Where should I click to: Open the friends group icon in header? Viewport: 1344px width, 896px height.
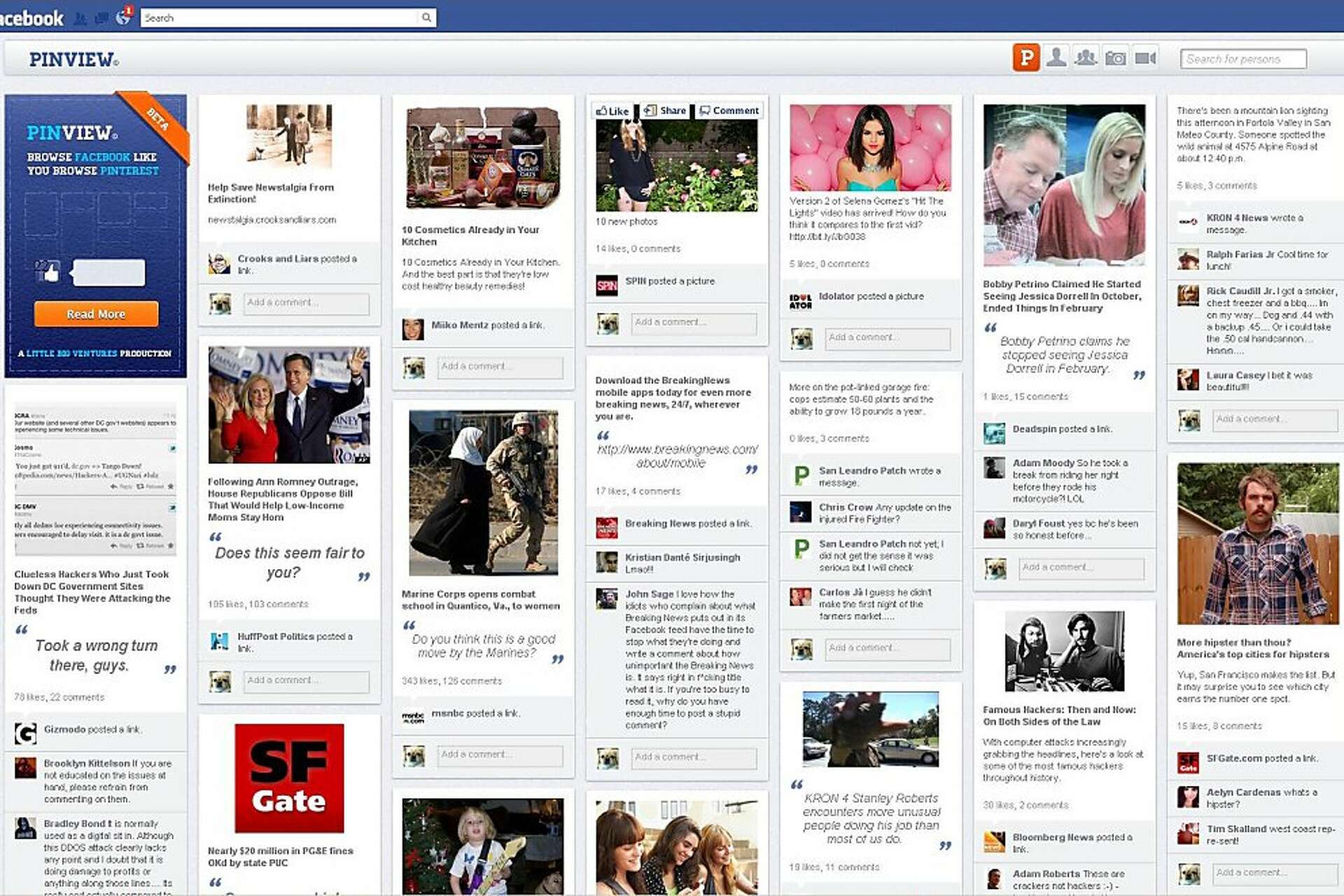tap(1086, 58)
